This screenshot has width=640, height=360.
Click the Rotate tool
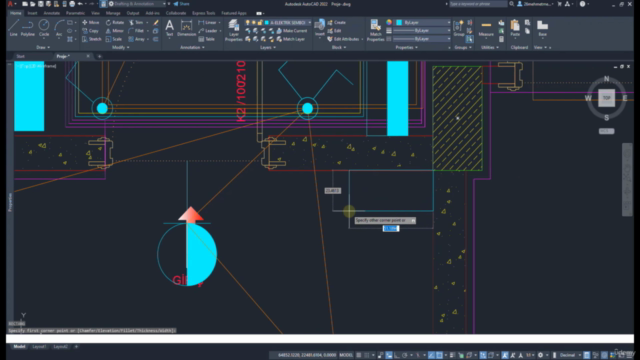click(x=115, y=22)
